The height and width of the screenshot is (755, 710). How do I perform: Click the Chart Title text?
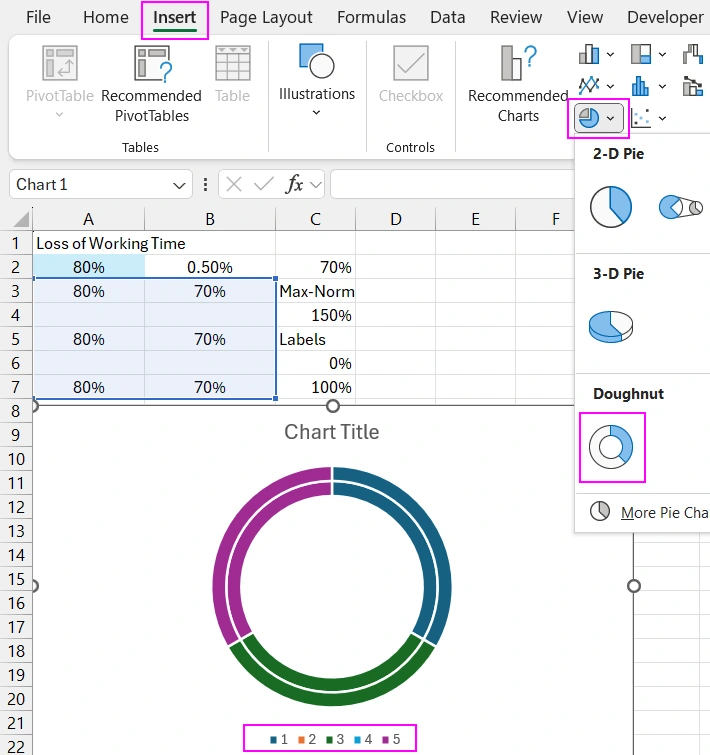(x=332, y=432)
